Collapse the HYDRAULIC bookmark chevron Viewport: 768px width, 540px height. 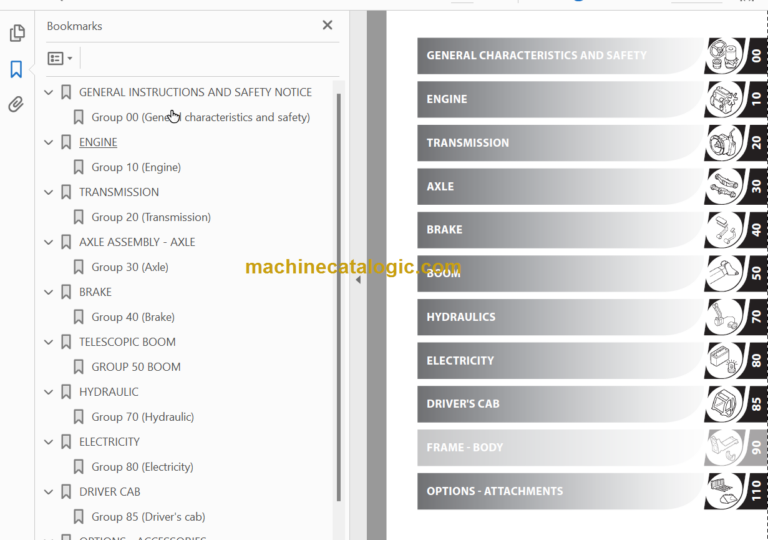pos(48,392)
